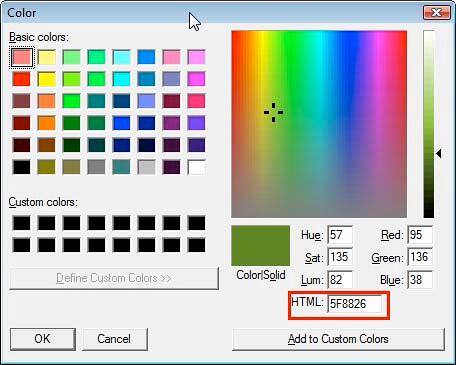Pick the silver light gray basic swatch

146,167
